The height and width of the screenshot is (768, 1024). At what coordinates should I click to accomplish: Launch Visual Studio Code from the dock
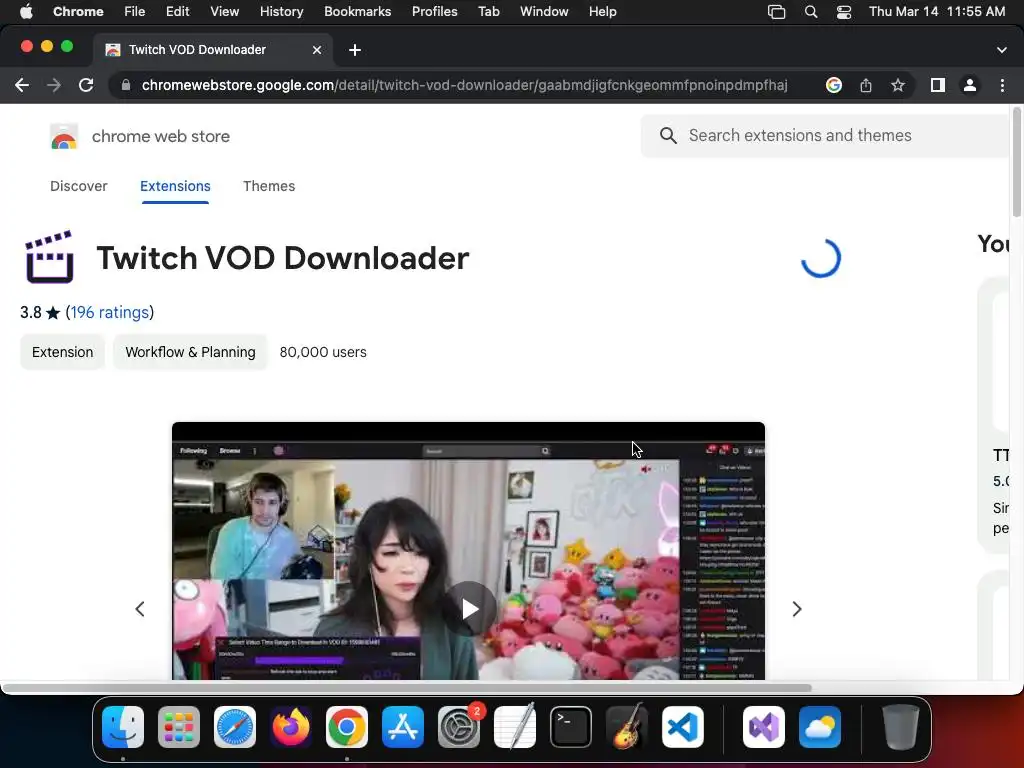point(682,727)
